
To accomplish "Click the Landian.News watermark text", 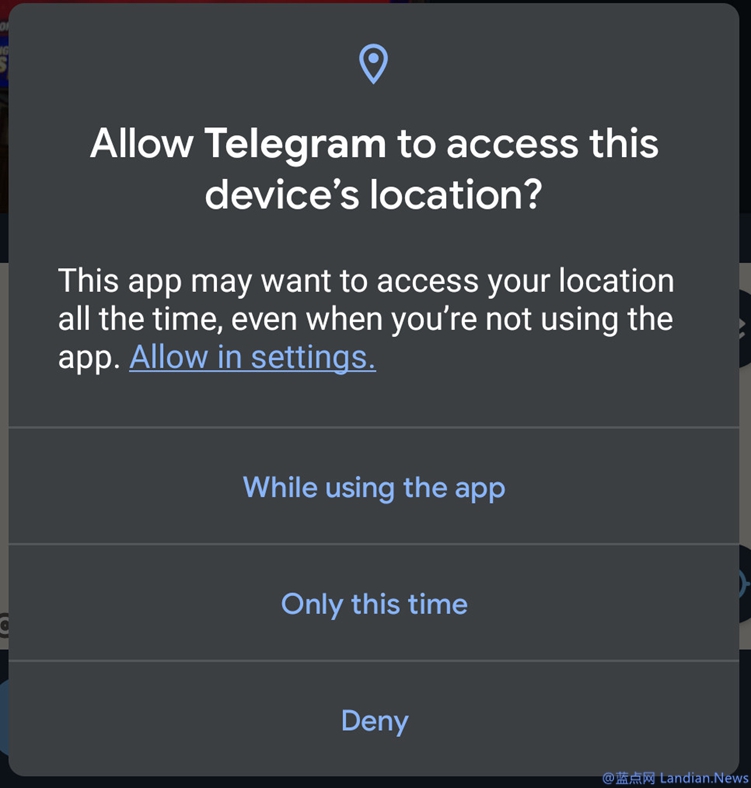I will click(703, 778).
